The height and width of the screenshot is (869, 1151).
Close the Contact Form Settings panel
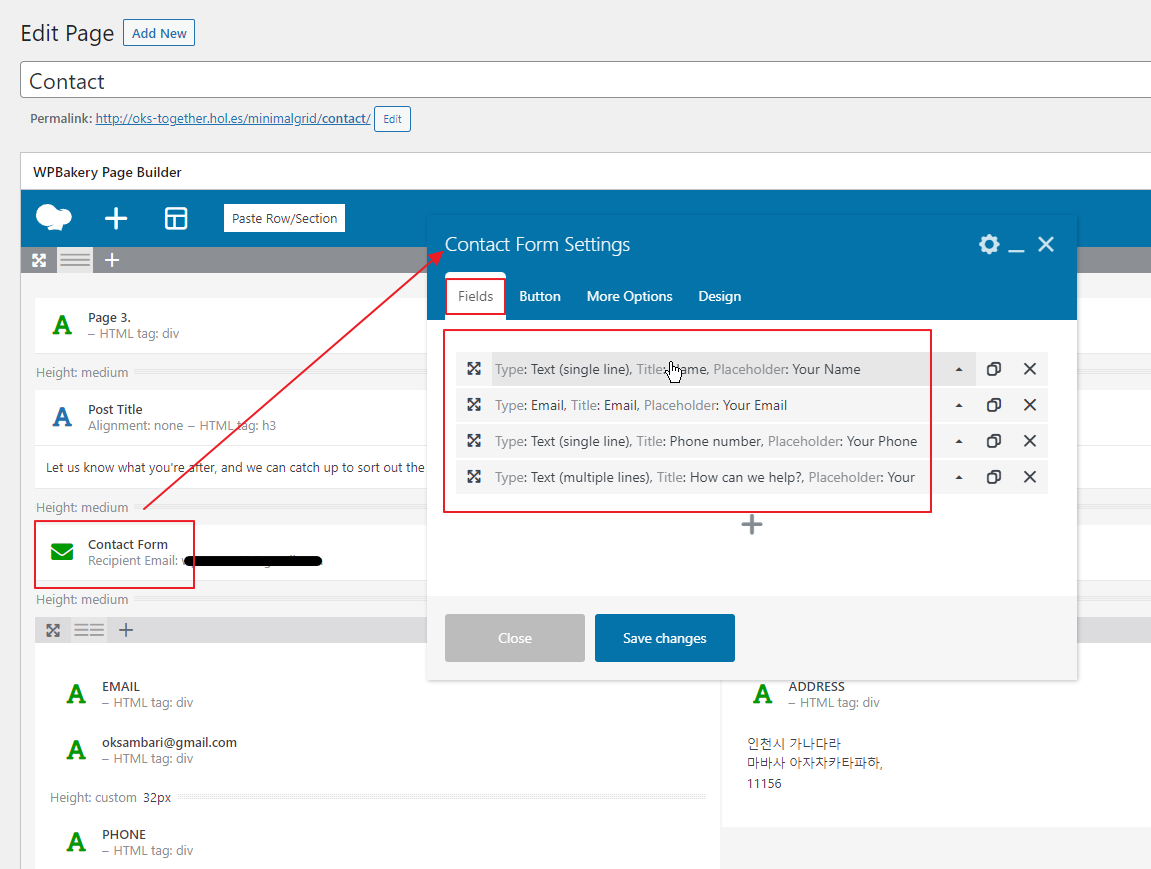coord(1046,244)
